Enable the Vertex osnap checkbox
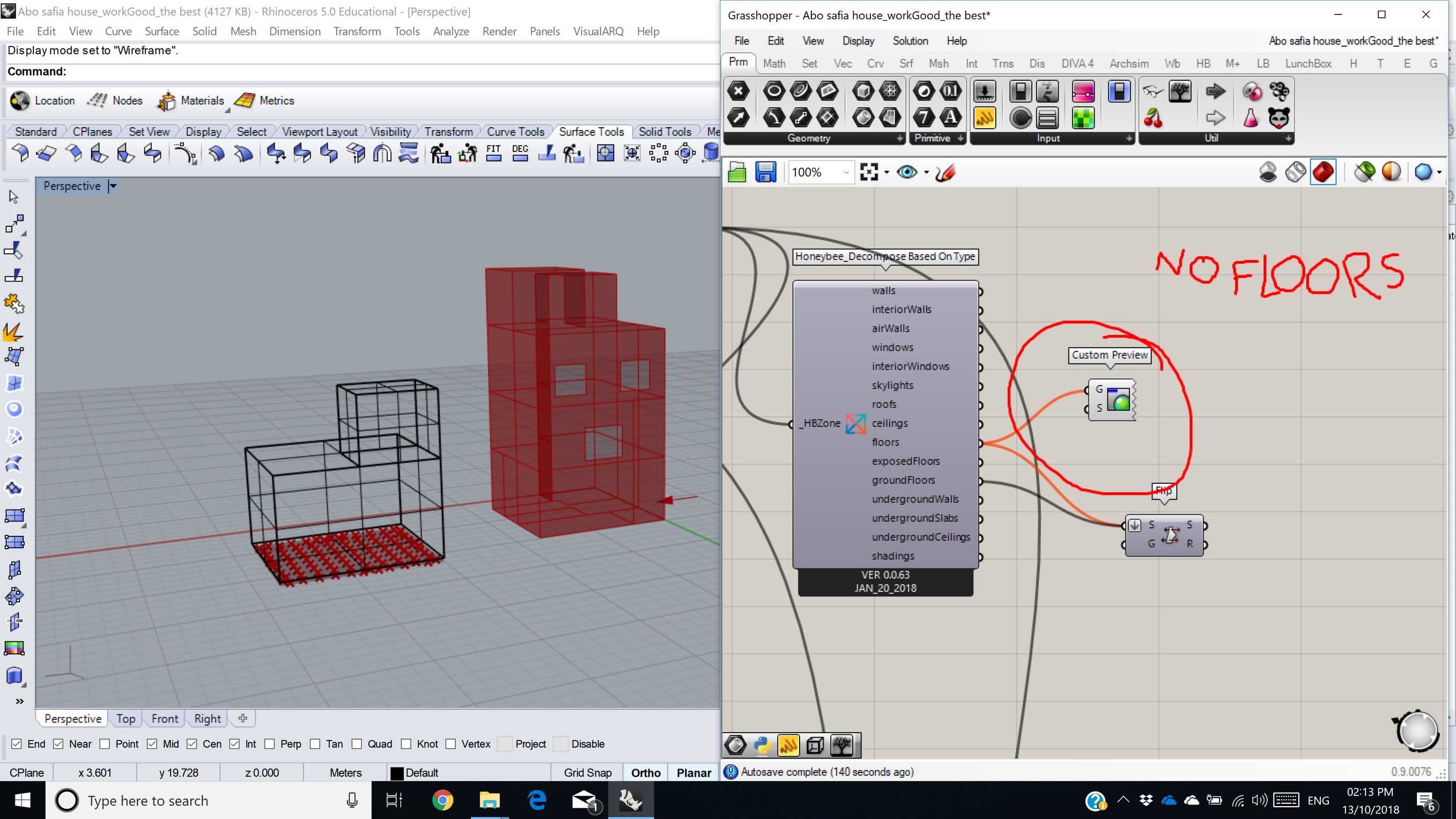 tap(450, 744)
